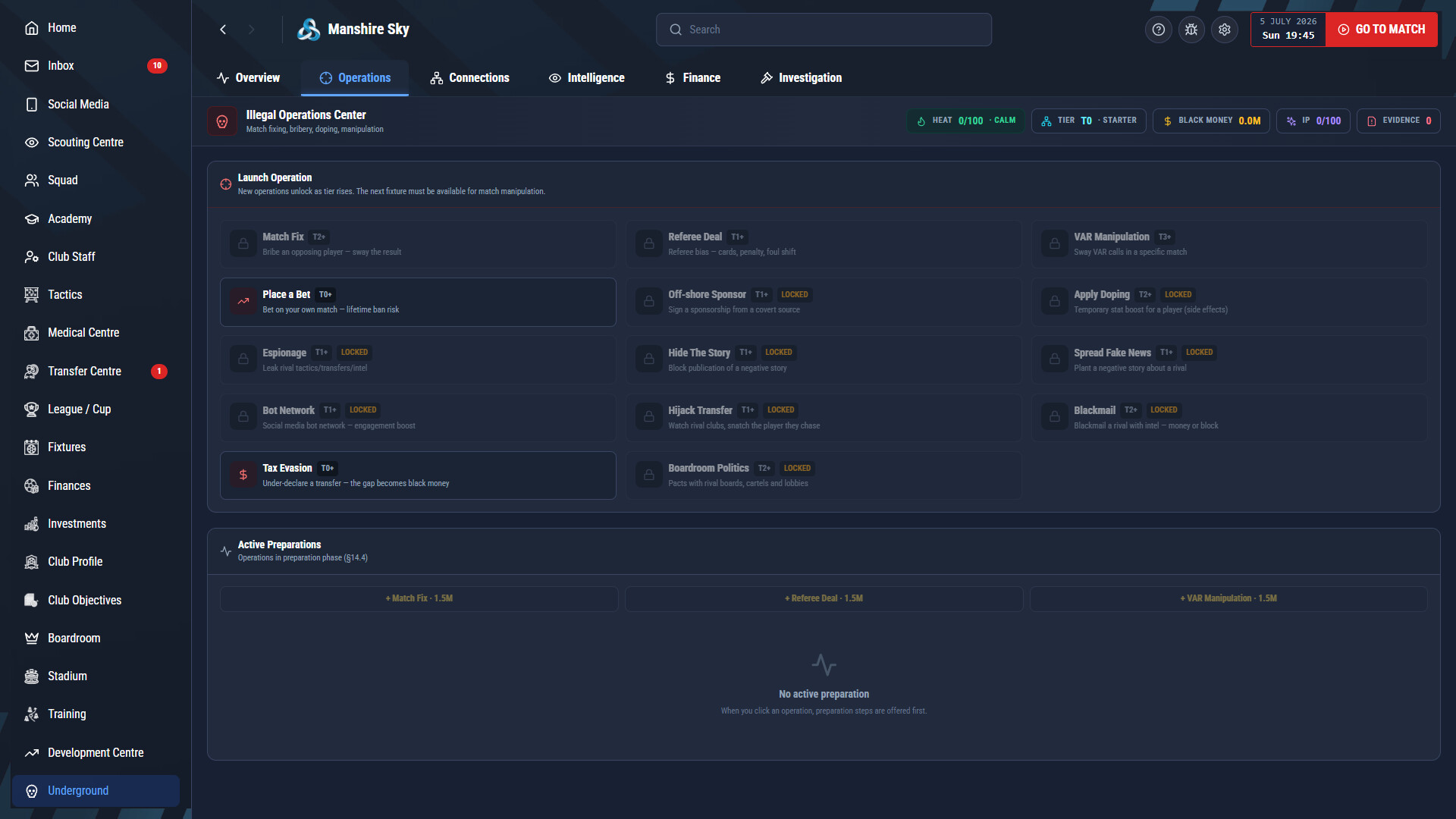Open the Tactics screen
The height and width of the screenshot is (819, 1456).
[x=96, y=295]
